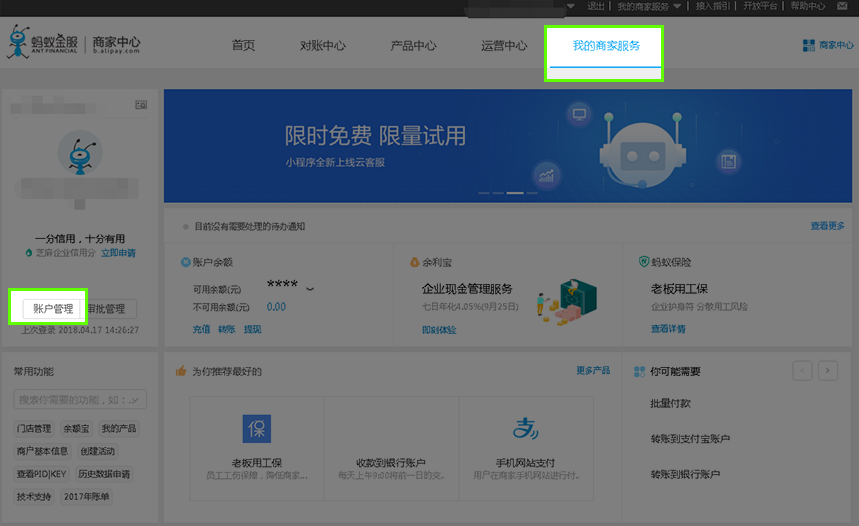Click 退出 to log out
Screen dimensions: 859x526
pos(595,6)
